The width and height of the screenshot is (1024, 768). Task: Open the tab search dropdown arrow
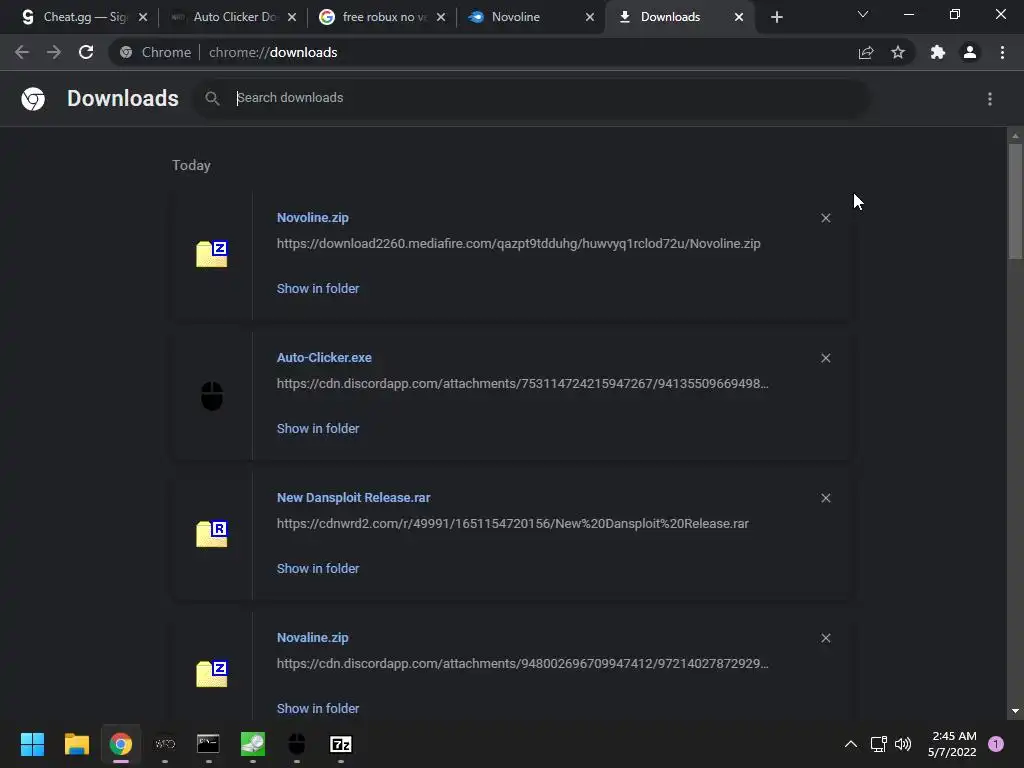click(863, 14)
